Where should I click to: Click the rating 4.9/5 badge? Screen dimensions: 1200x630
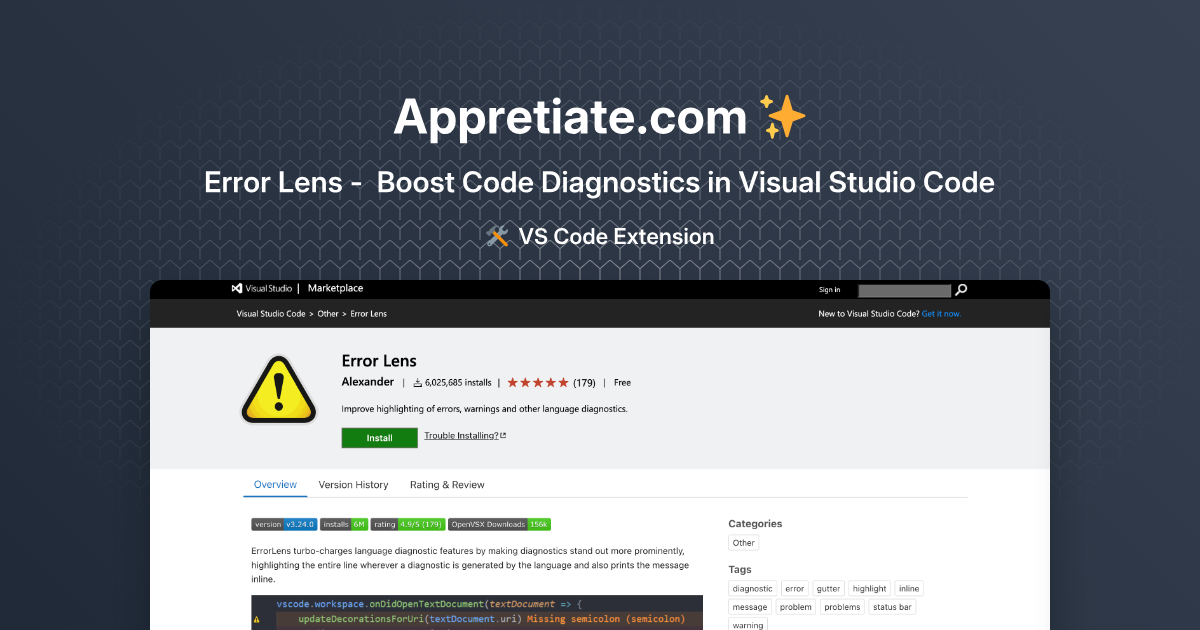tap(408, 524)
